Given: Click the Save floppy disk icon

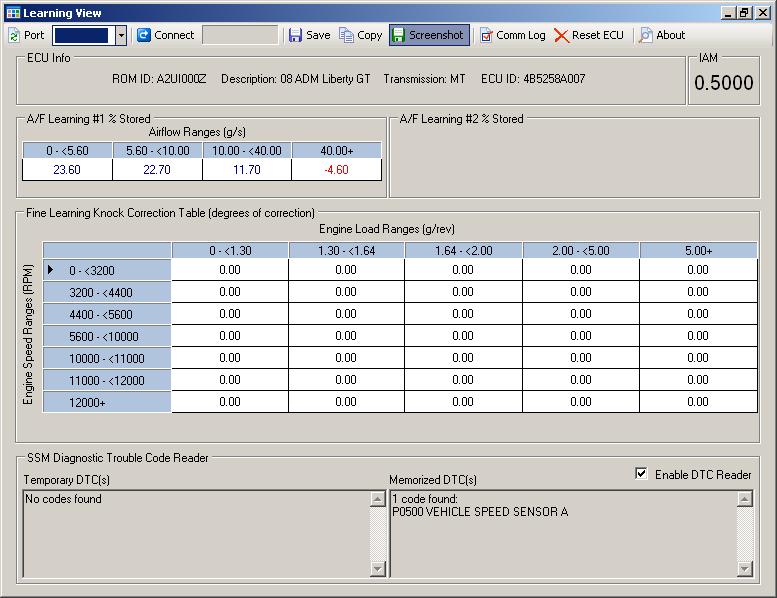Looking at the screenshot, I should (x=295, y=35).
